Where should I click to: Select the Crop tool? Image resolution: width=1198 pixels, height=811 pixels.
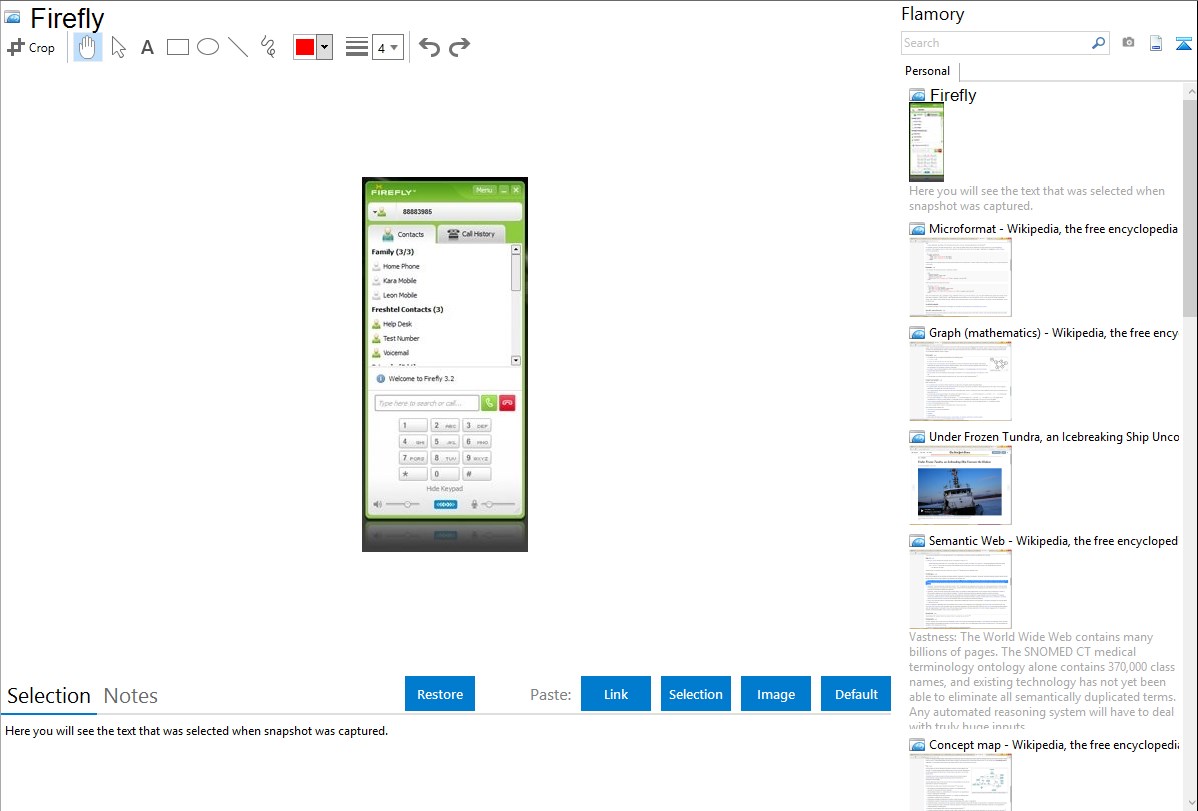point(31,47)
